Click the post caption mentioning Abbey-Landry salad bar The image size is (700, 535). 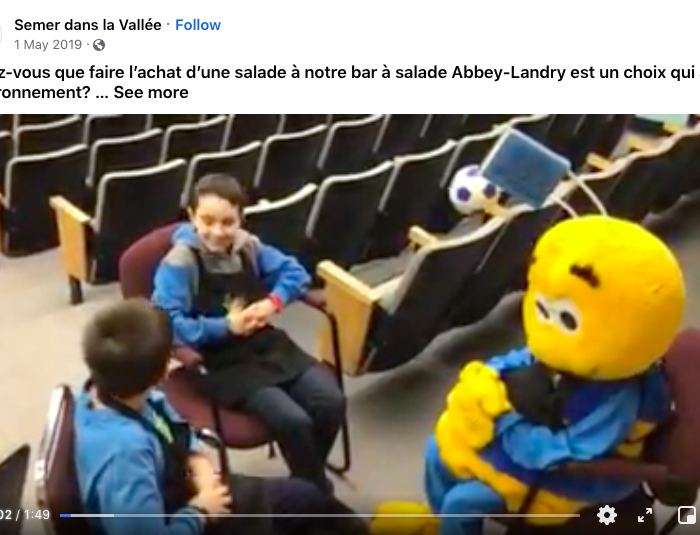[350, 82]
